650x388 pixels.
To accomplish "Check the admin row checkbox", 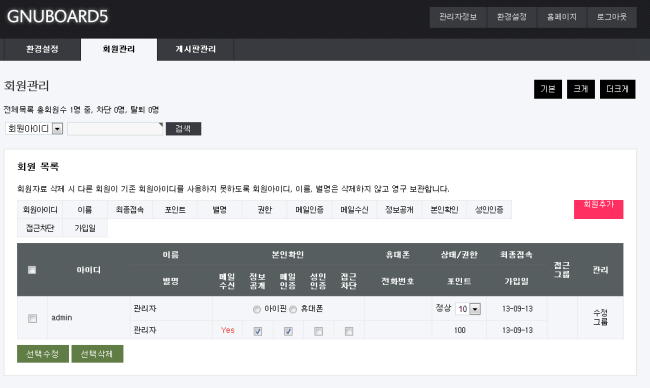I will (32, 318).
